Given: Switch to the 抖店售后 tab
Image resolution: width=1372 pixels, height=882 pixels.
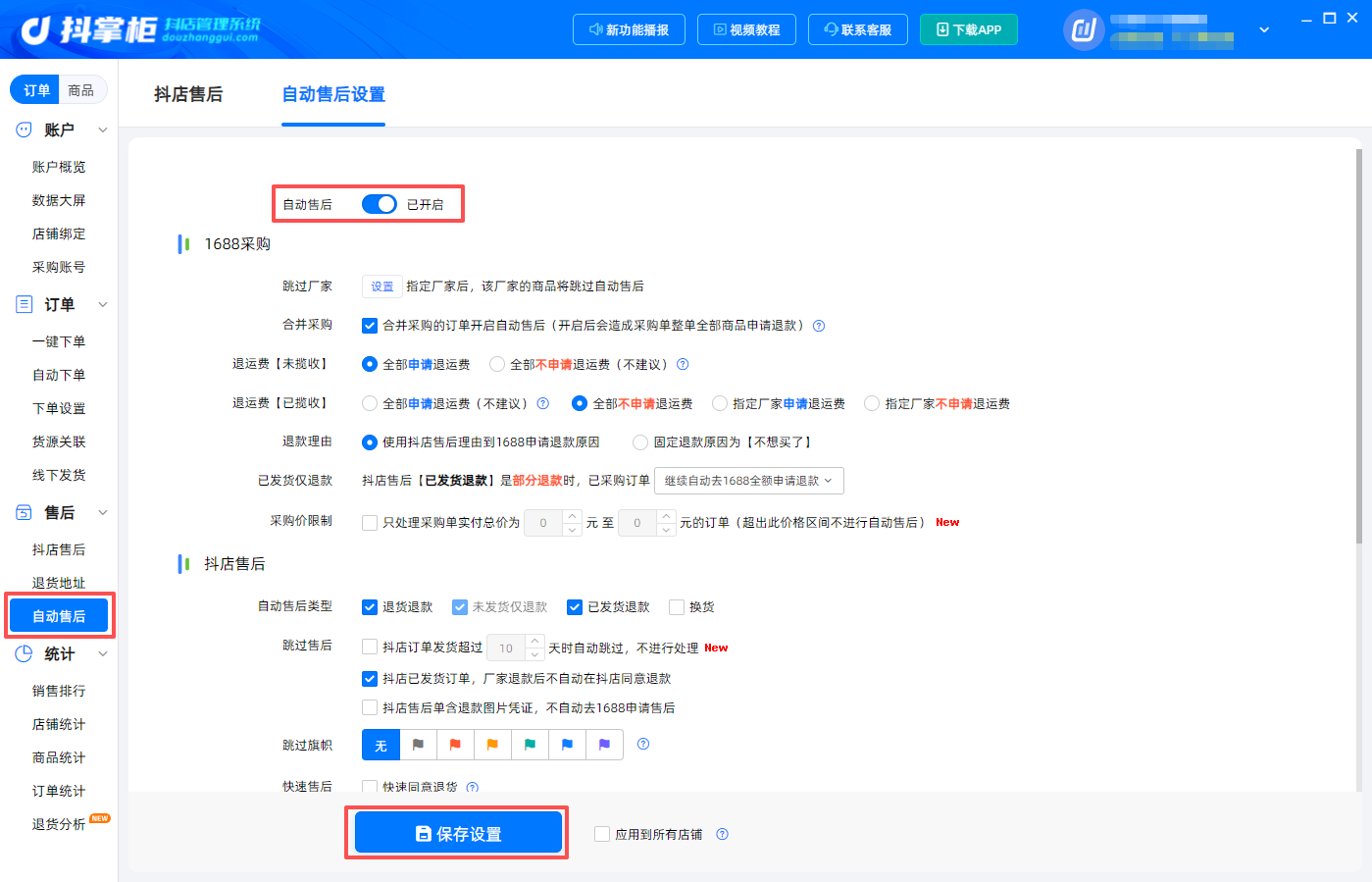Looking at the screenshot, I should pos(188,94).
